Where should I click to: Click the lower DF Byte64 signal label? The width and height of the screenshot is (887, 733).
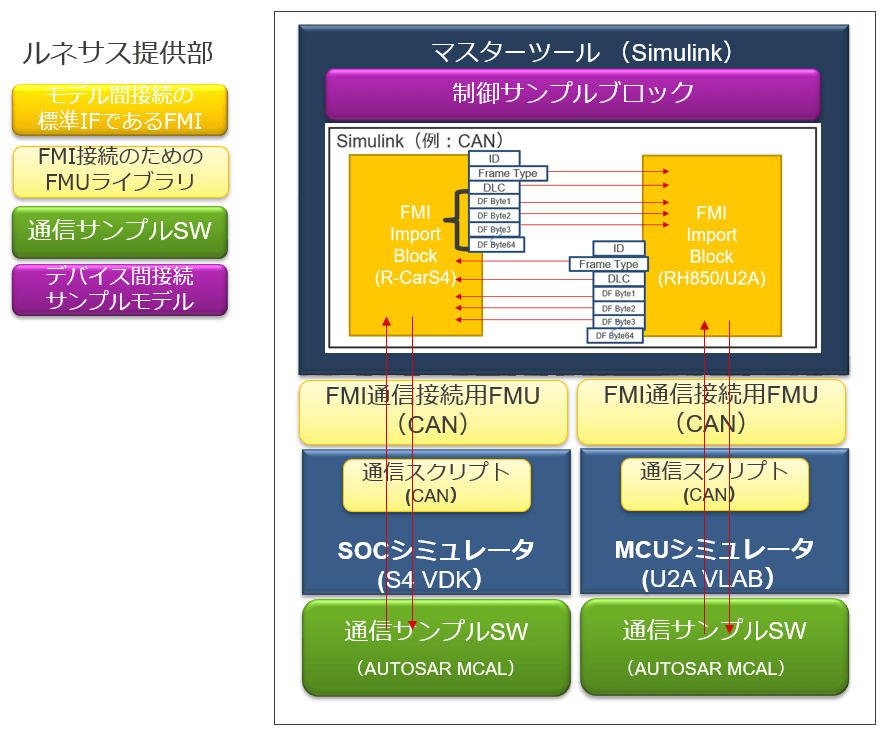tap(616, 336)
